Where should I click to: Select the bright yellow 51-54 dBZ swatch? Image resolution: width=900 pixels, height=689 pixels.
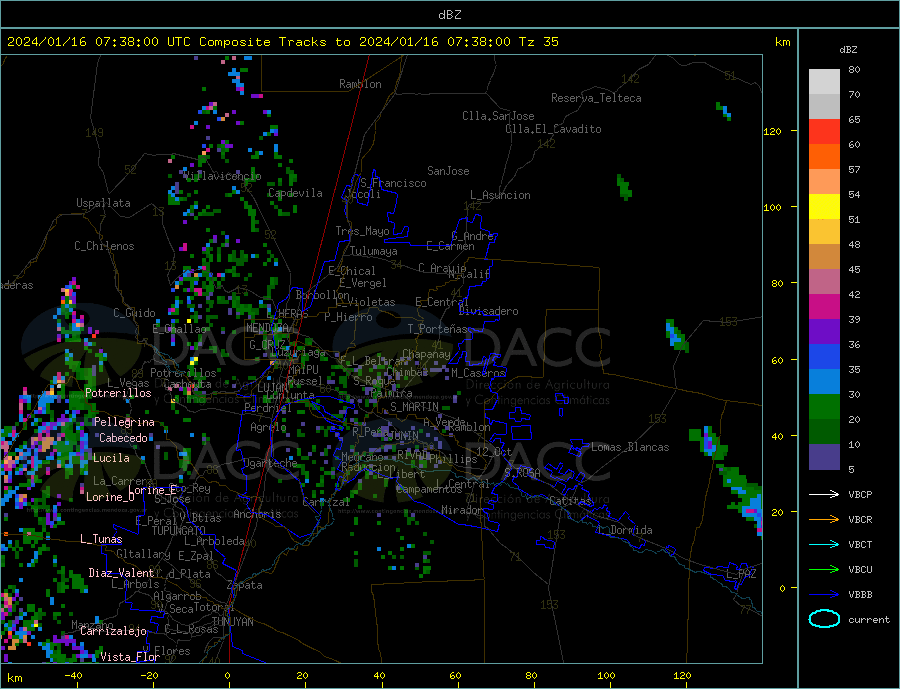[x=824, y=207]
